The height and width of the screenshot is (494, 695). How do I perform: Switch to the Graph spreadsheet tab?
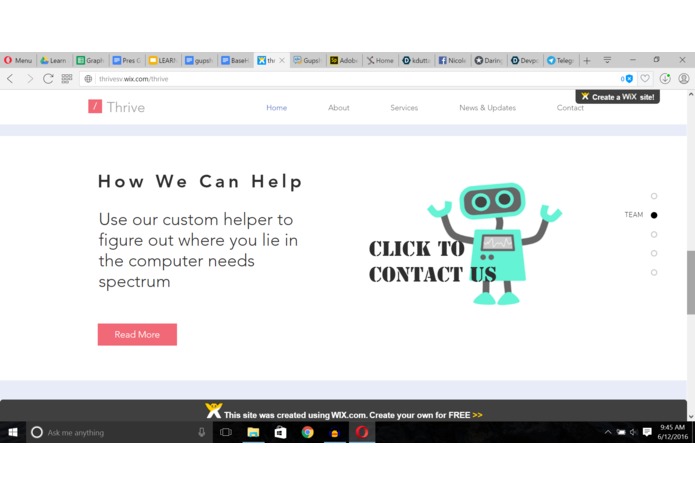[90, 60]
